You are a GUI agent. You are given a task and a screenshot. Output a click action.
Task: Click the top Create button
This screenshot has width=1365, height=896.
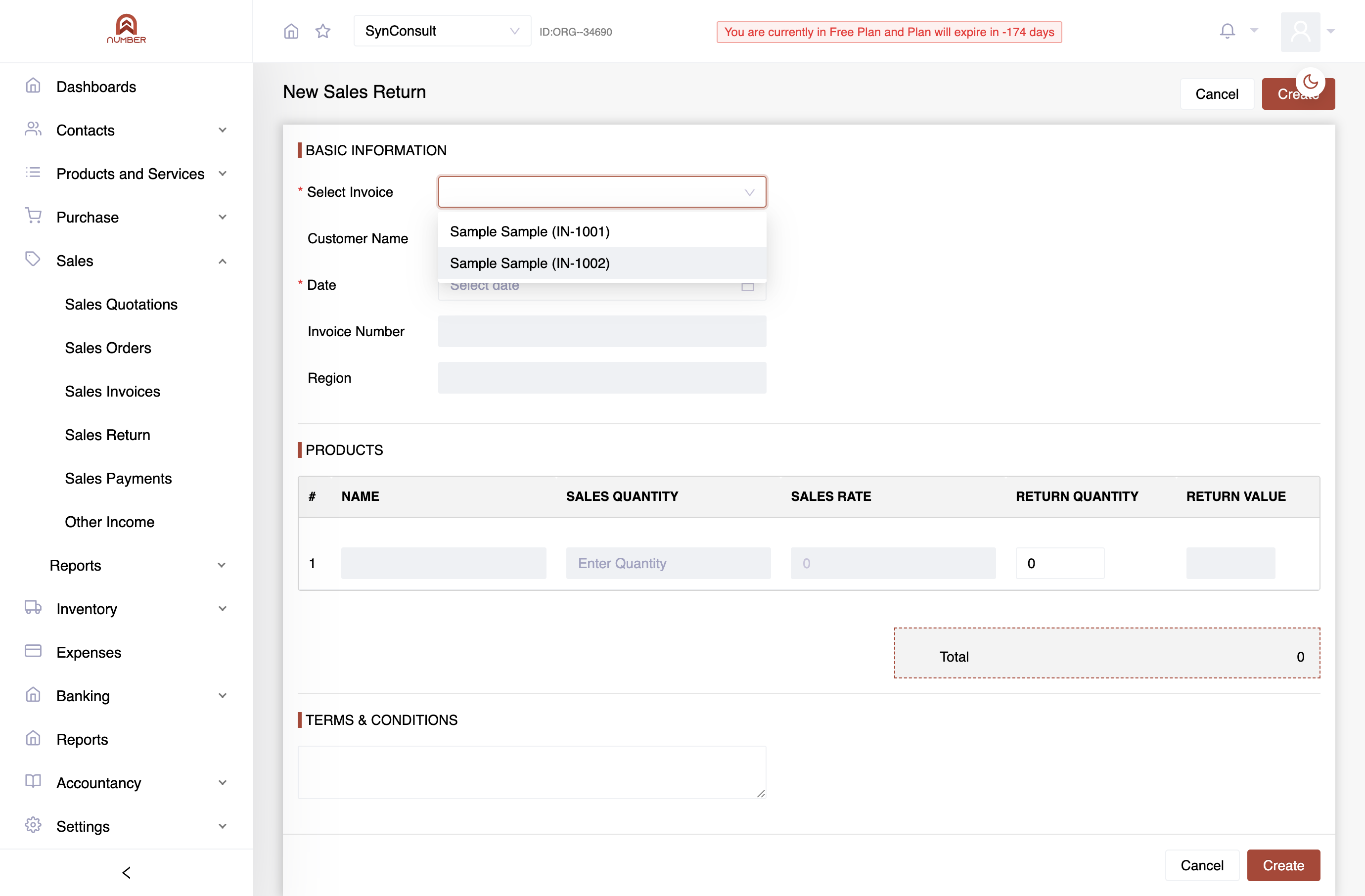tap(1298, 94)
